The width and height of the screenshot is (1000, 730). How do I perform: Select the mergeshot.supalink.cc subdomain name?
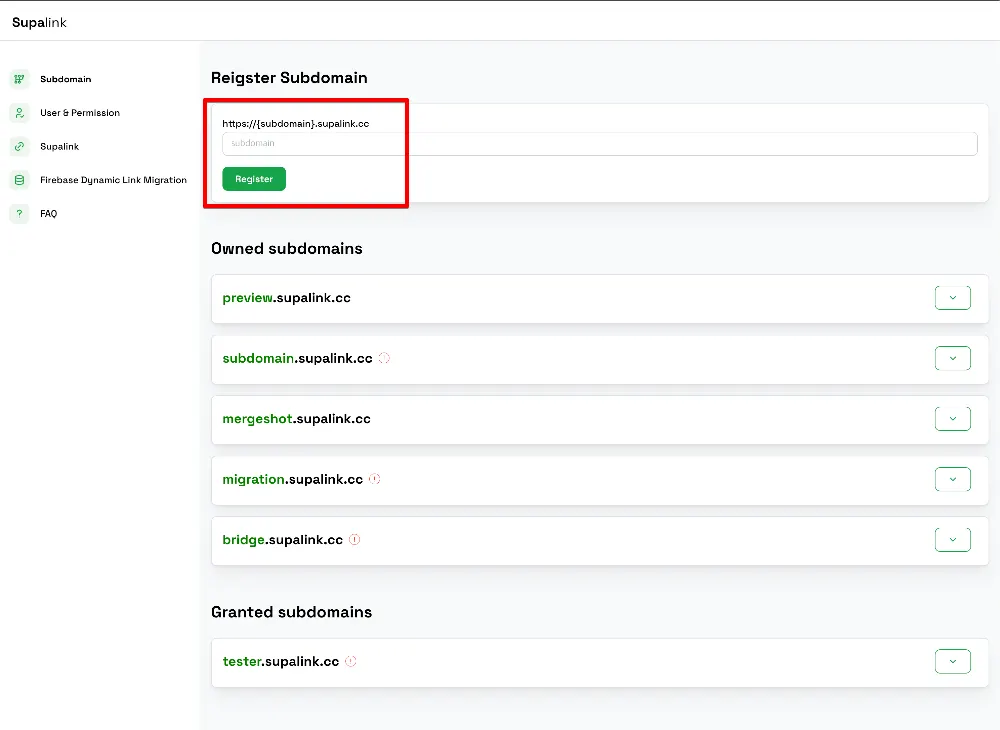(296, 419)
